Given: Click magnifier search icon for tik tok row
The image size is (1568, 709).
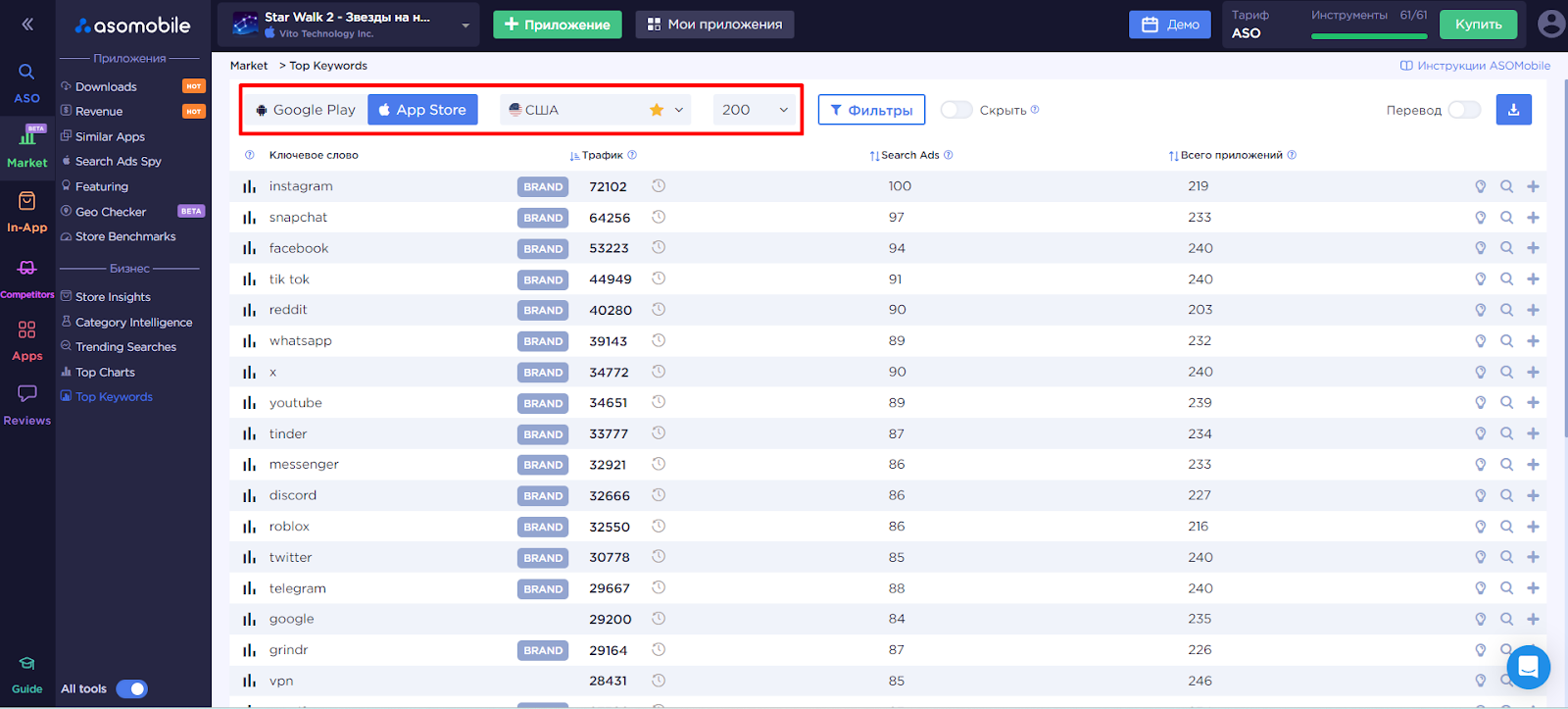Looking at the screenshot, I should point(1506,279).
